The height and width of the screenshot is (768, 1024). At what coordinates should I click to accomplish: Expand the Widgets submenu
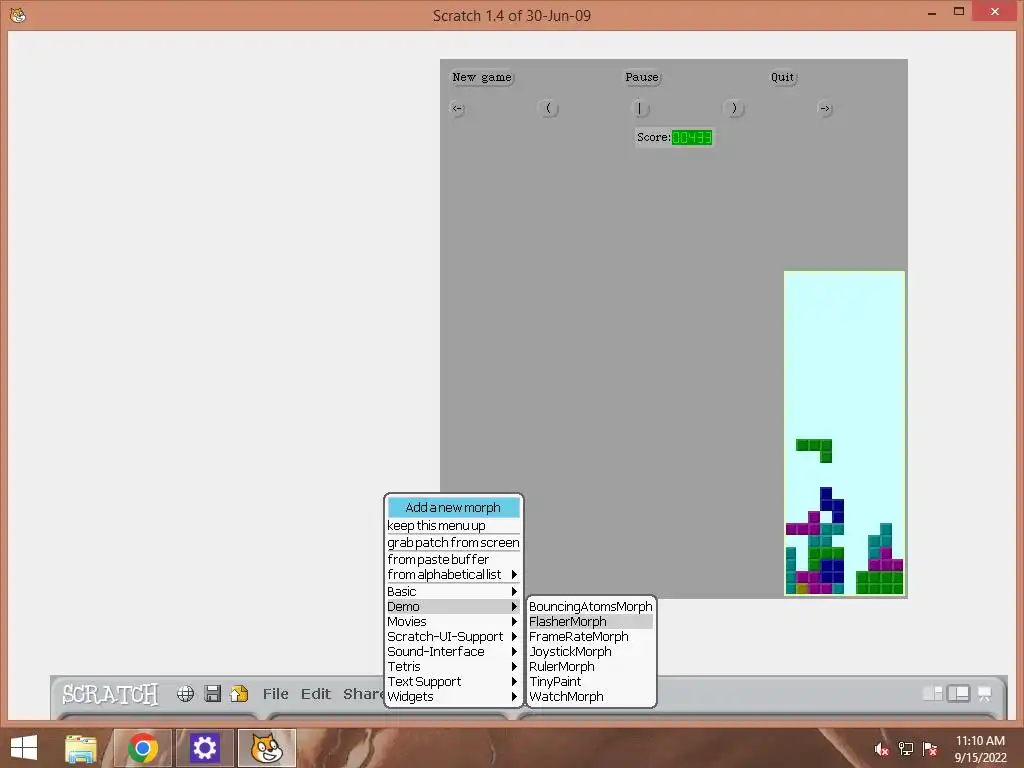click(454, 697)
